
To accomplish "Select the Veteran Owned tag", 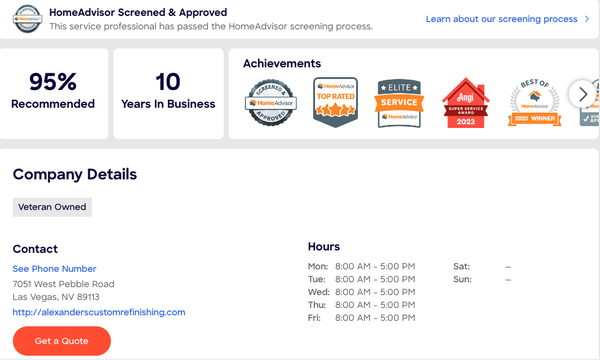I will (52, 207).
